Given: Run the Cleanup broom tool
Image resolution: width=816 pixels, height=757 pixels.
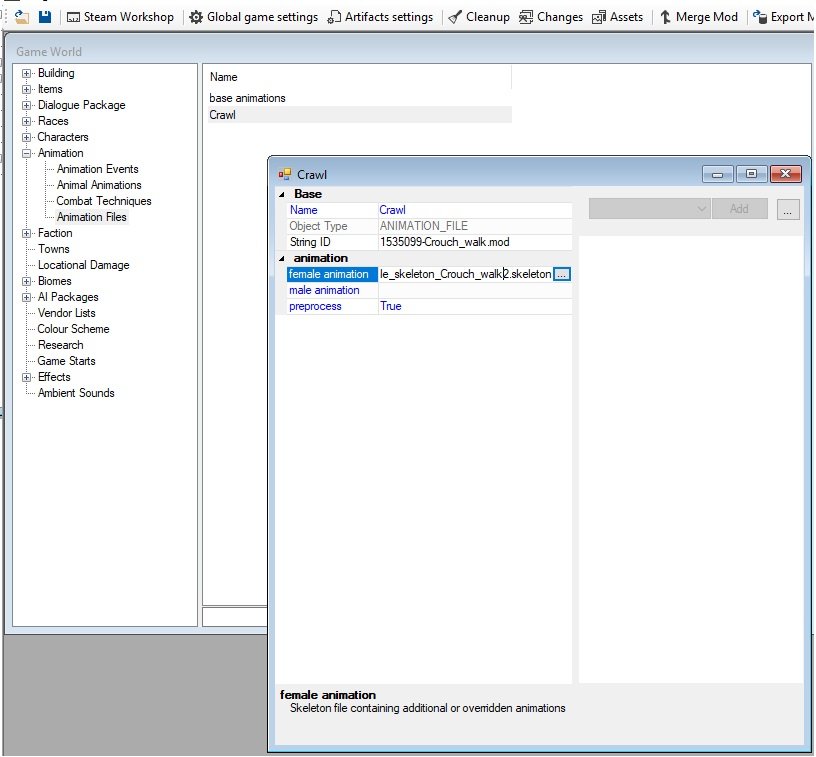Looking at the screenshot, I should pyautogui.click(x=479, y=17).
